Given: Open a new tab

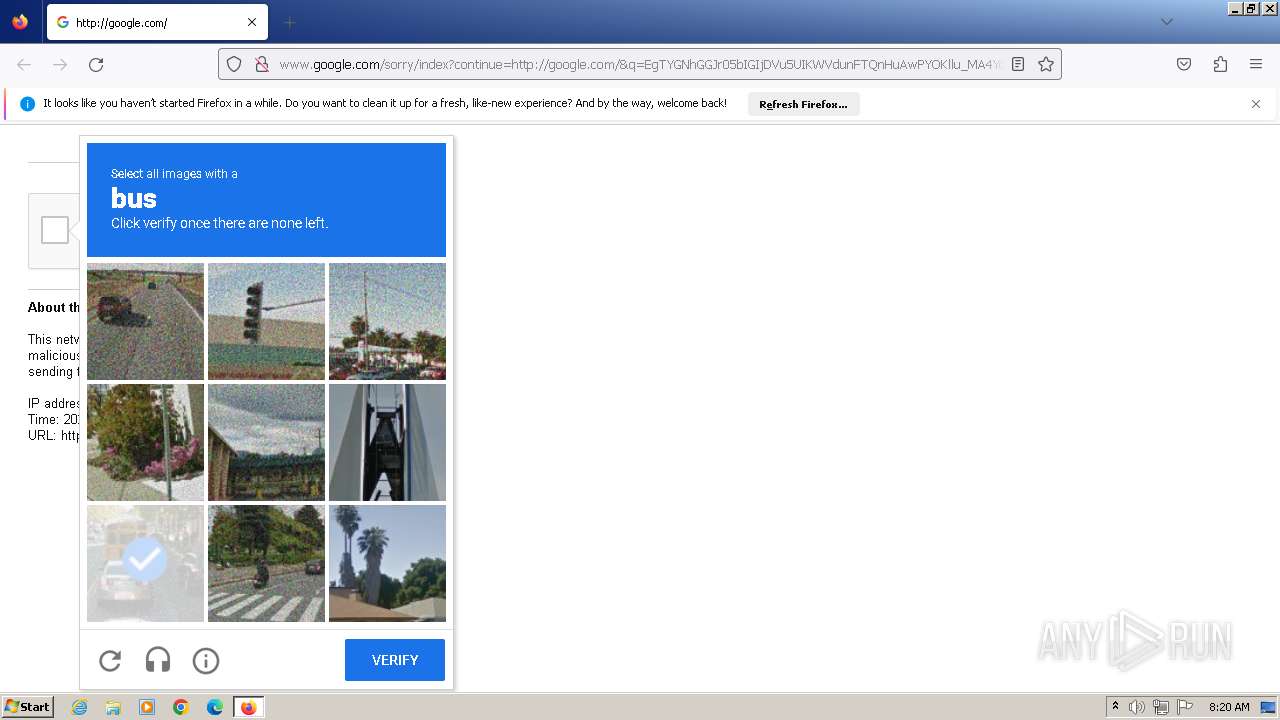Looking at the screenshot, I should 290,22.
